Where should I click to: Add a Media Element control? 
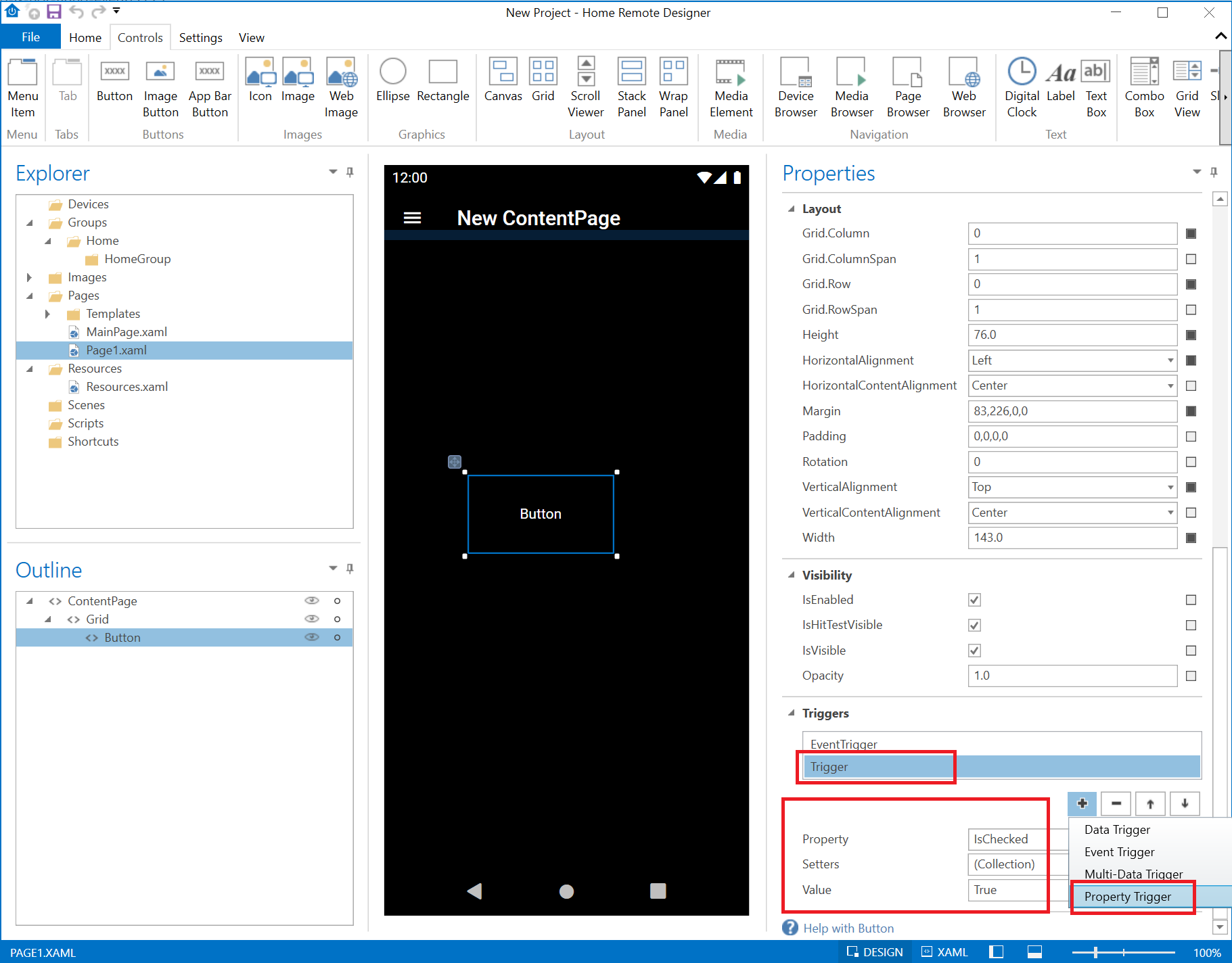731,88
